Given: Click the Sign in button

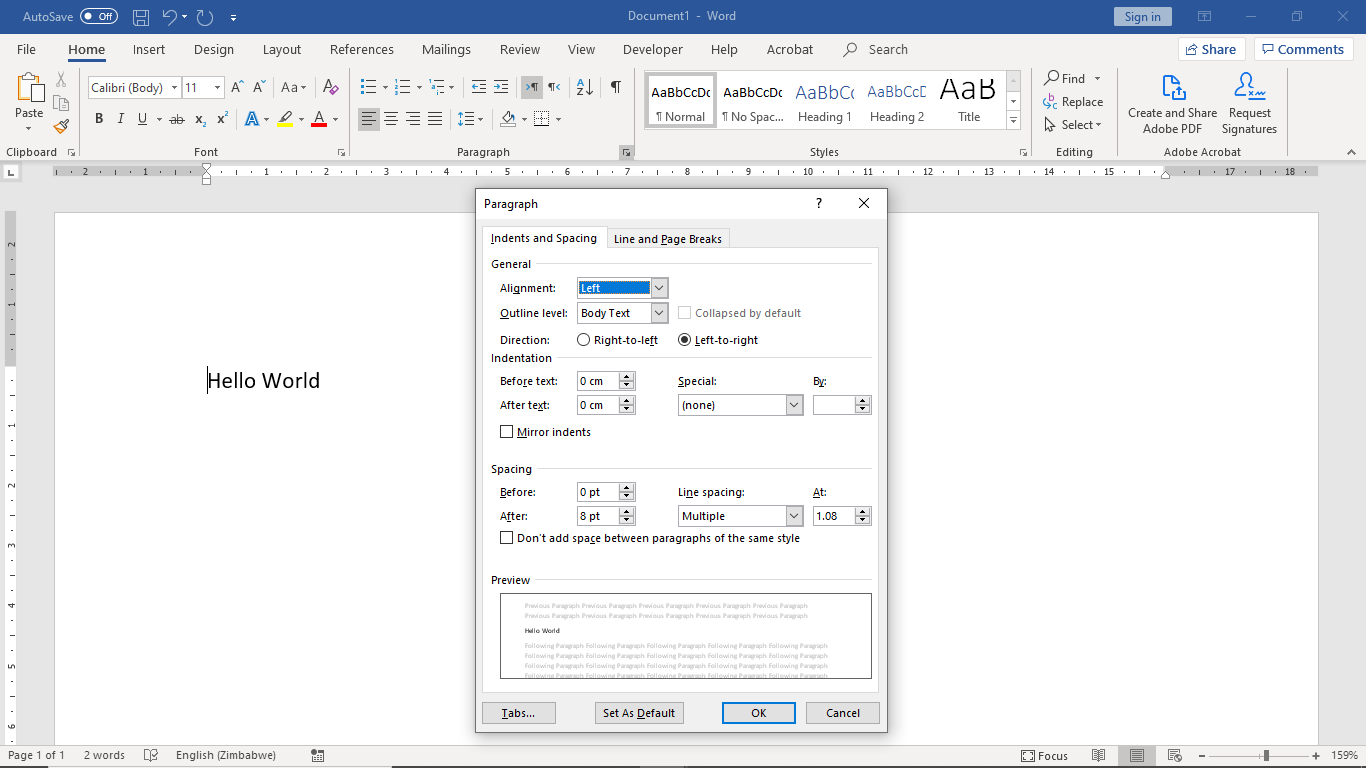Looking at the screenshot, I should coord(1142,17).
